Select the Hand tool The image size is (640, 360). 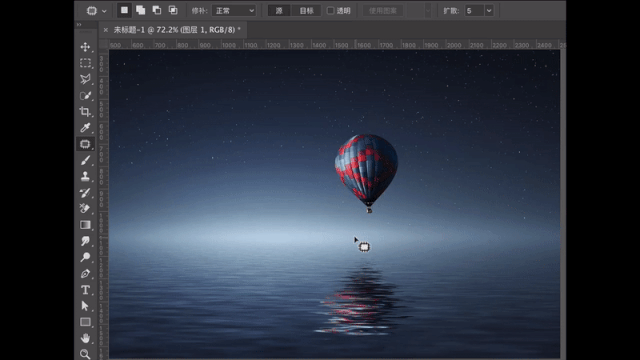85,338
